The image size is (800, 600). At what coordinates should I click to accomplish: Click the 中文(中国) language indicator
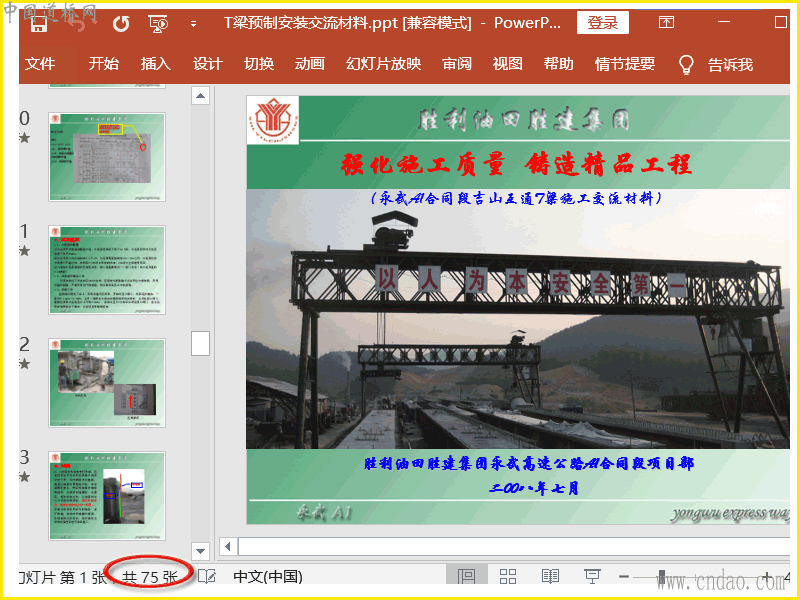click(x=268, y=577)
